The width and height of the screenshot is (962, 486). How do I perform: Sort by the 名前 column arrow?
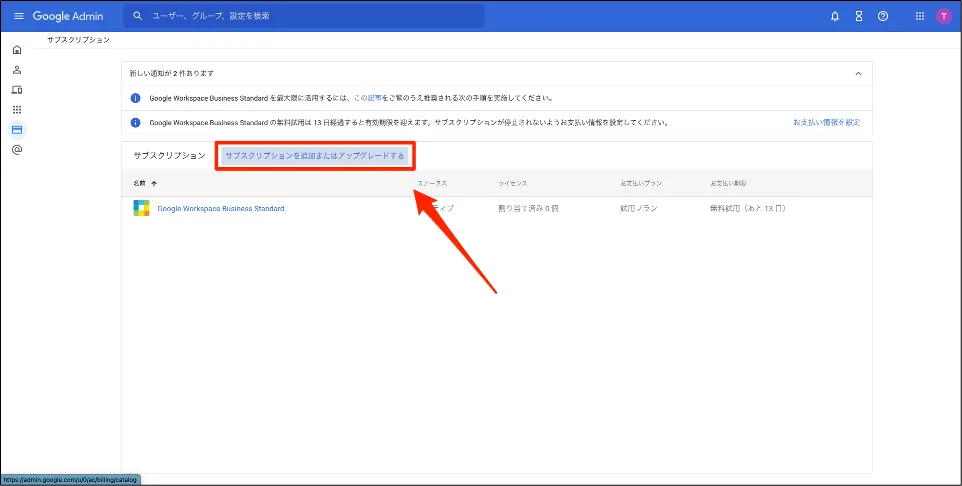pyautogui.click(x=153, y=184)
